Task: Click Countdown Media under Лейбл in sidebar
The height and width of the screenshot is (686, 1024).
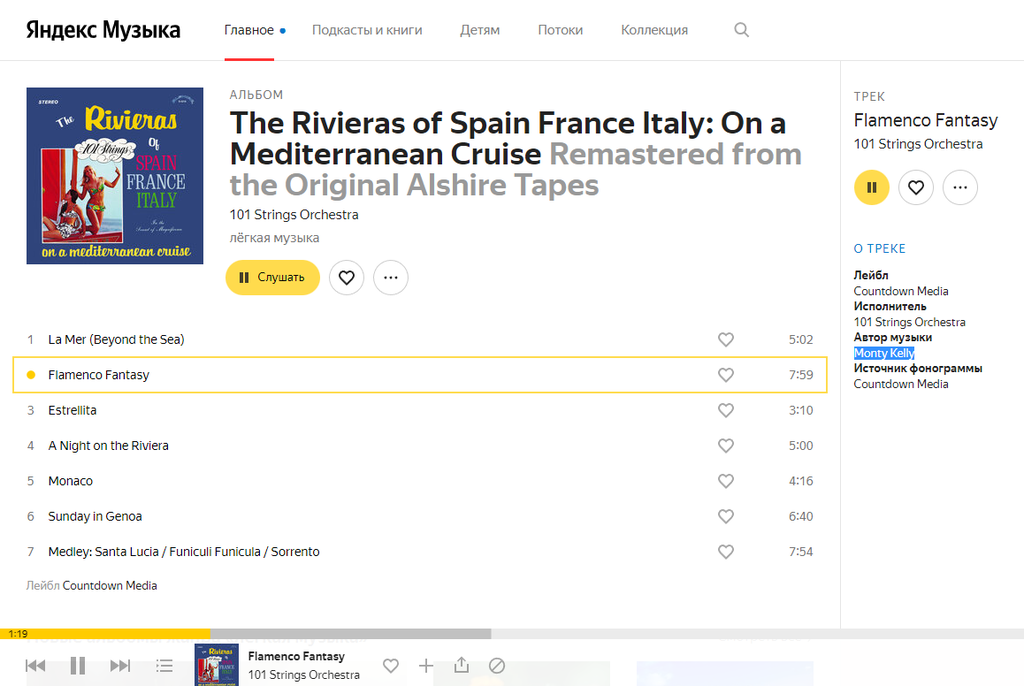Action: pos(901,291)
